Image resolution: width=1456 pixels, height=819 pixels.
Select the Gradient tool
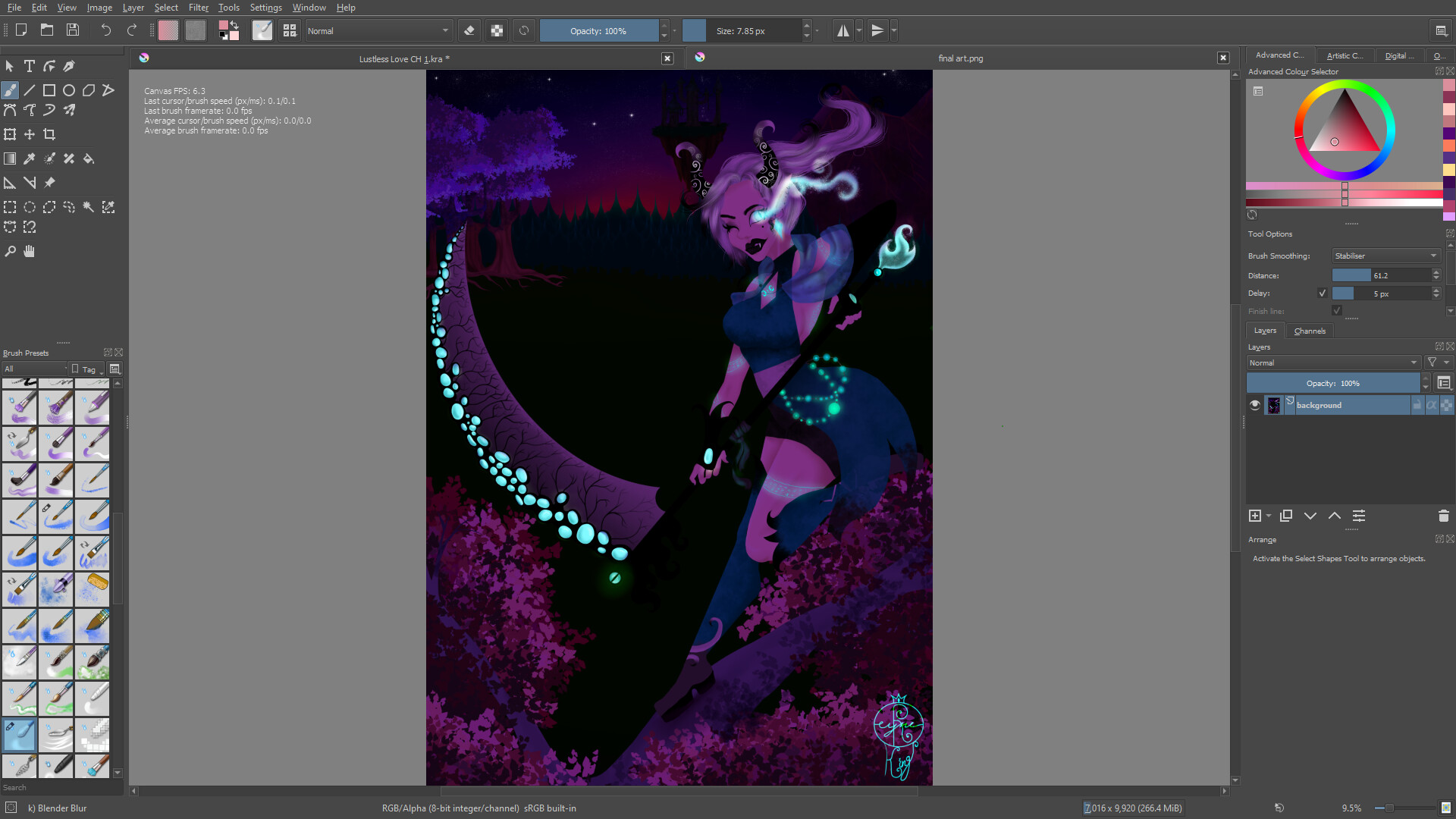click(10, 158)
